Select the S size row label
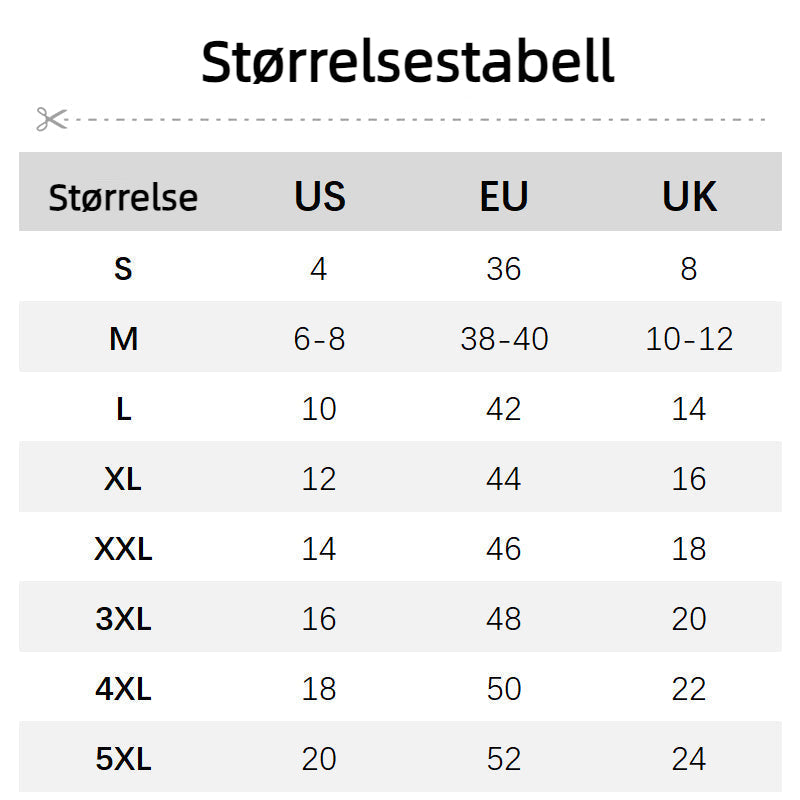800x800 pixels. point(123,269)
